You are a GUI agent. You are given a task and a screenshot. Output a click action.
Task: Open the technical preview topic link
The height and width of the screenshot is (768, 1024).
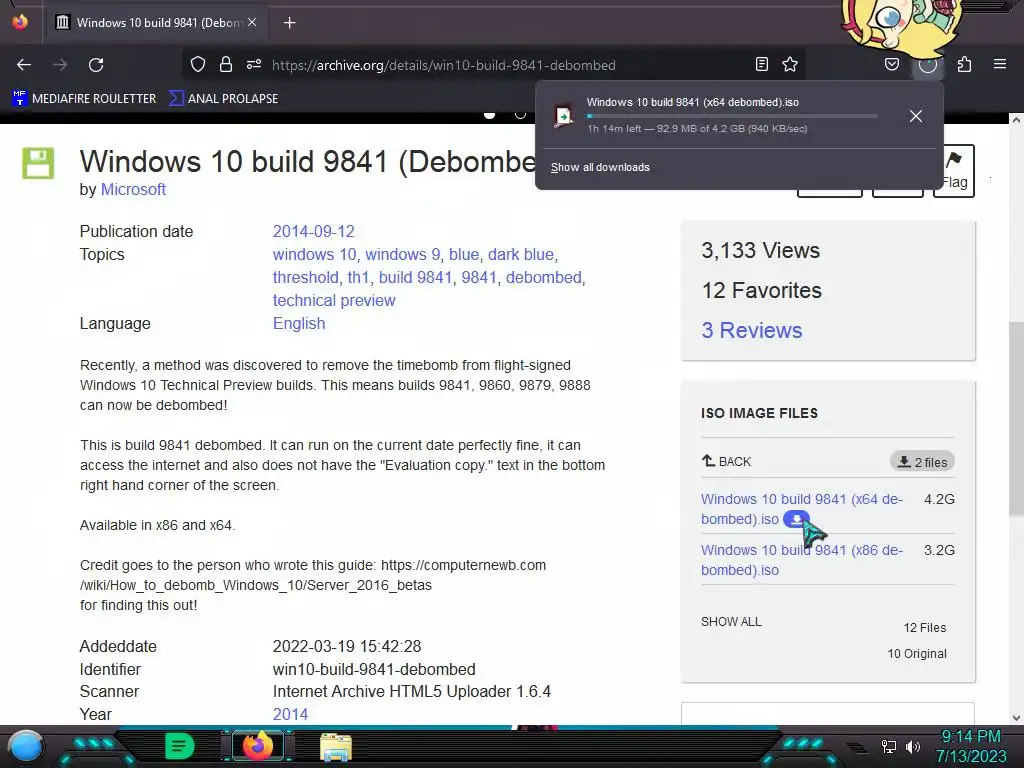[x=334, y=300]
